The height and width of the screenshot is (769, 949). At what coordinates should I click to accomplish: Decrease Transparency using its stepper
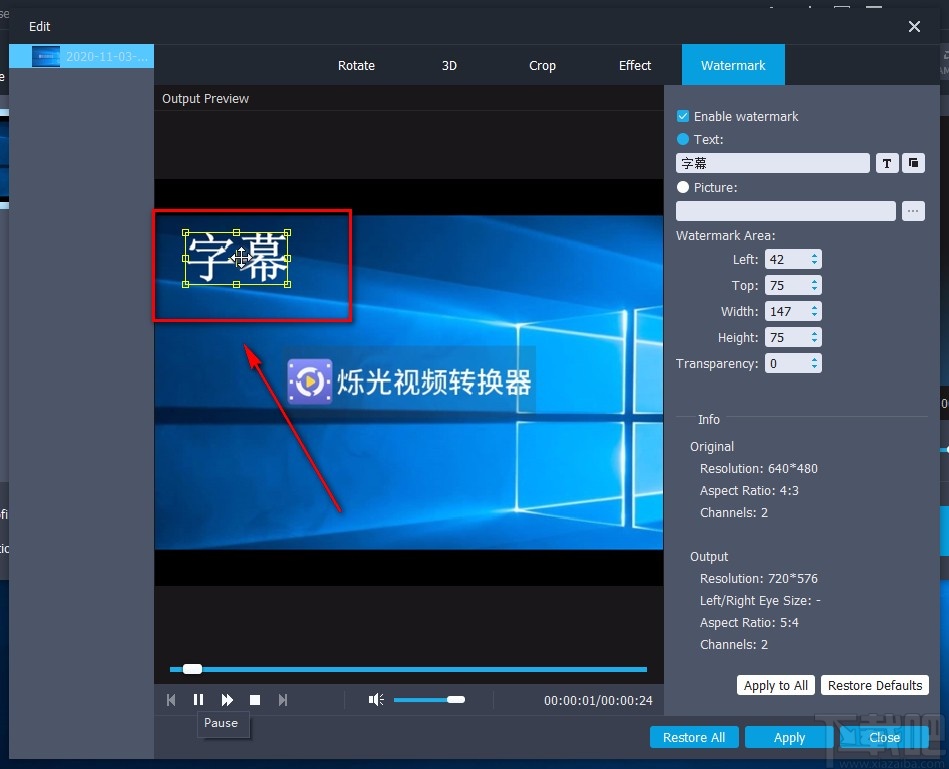[x=813, y=368]
